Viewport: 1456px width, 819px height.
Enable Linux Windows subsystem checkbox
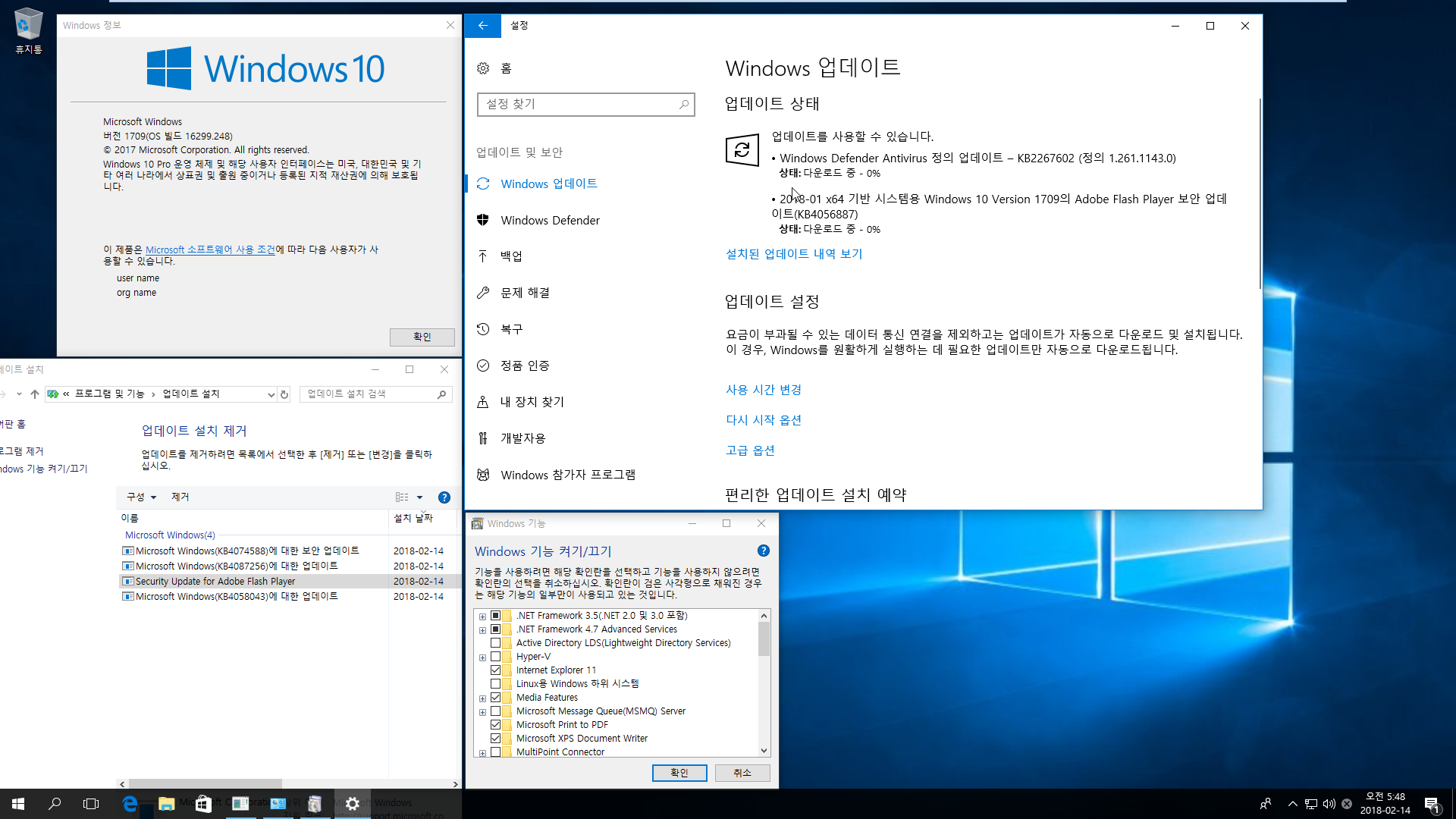pos(495,684)
